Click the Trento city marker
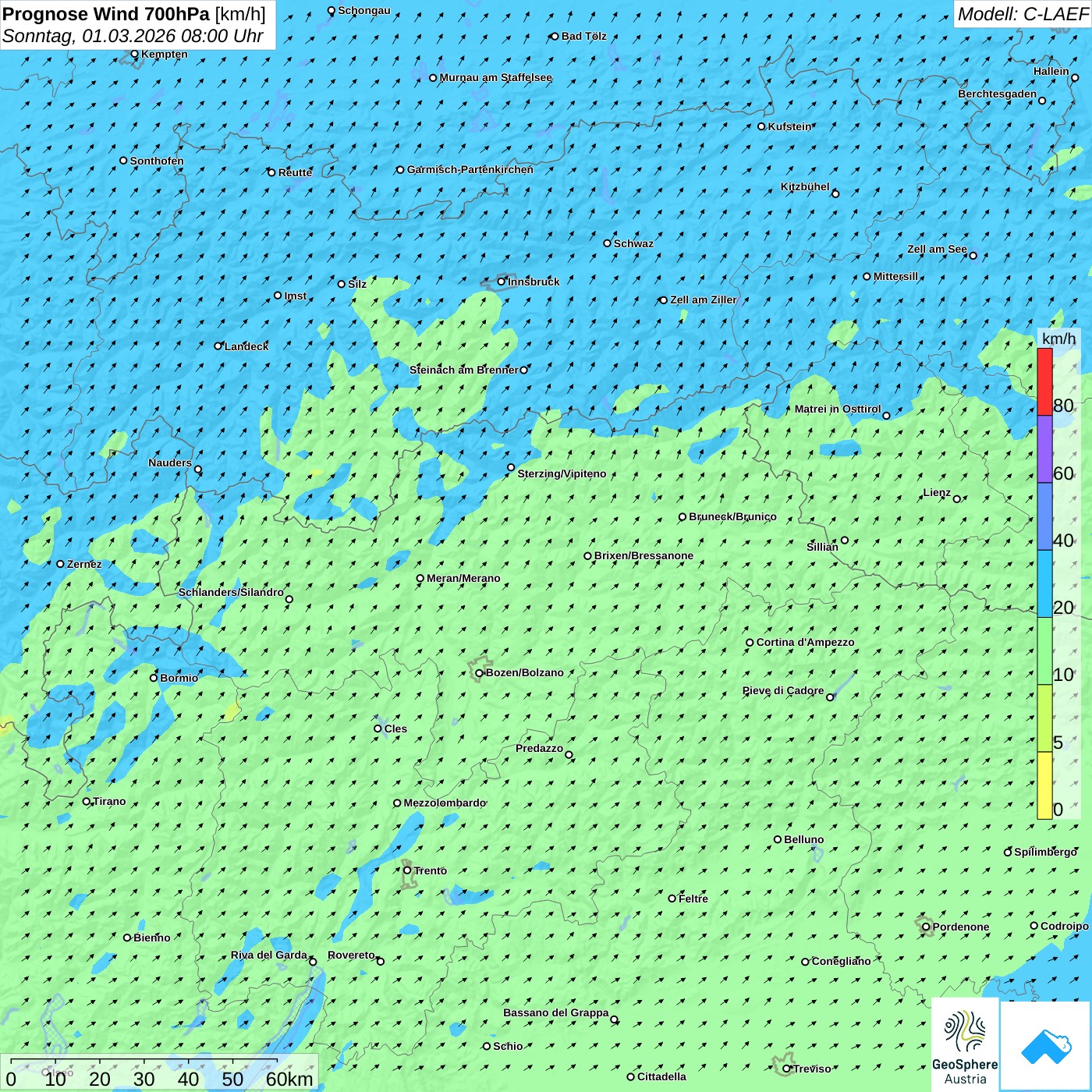This screenshot has width=1092, height=1092. point(407,870)
